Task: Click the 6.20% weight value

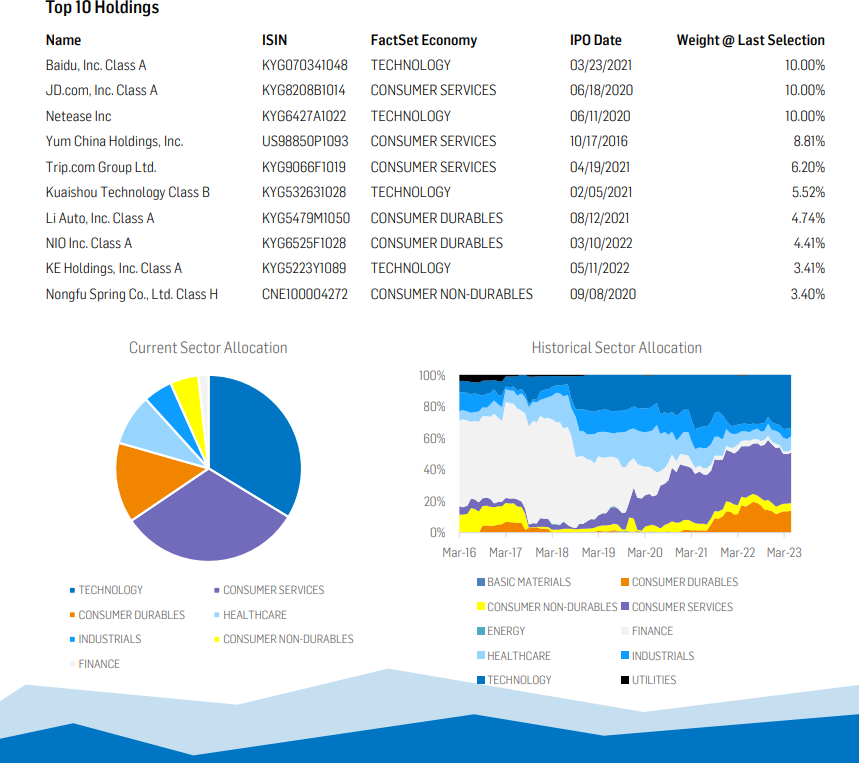Action: click(808, 167)
